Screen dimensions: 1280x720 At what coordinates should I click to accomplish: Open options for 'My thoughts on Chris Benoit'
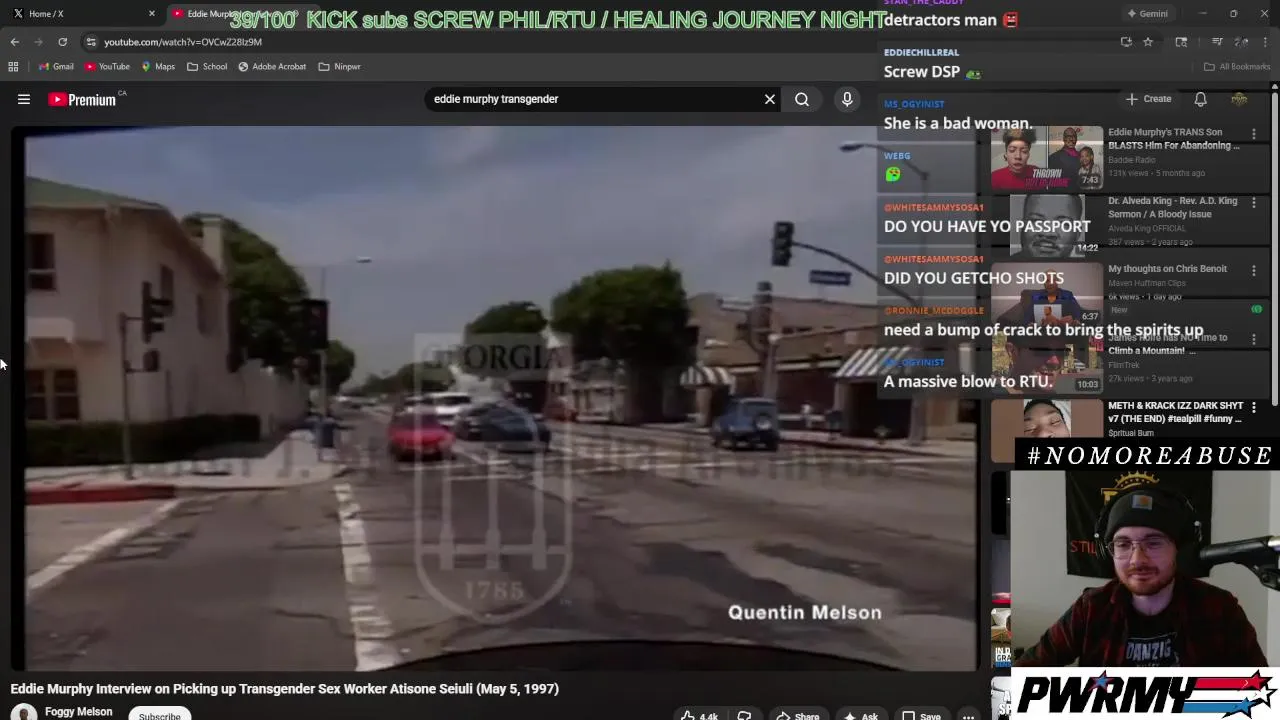tap(1254, 271)
